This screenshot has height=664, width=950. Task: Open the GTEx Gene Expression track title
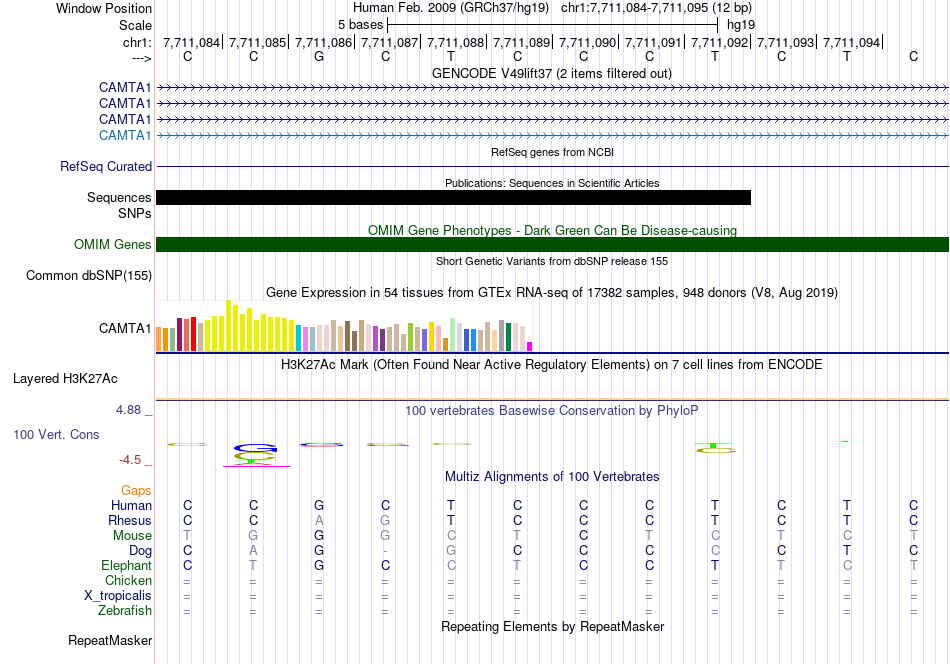[552, 293]
